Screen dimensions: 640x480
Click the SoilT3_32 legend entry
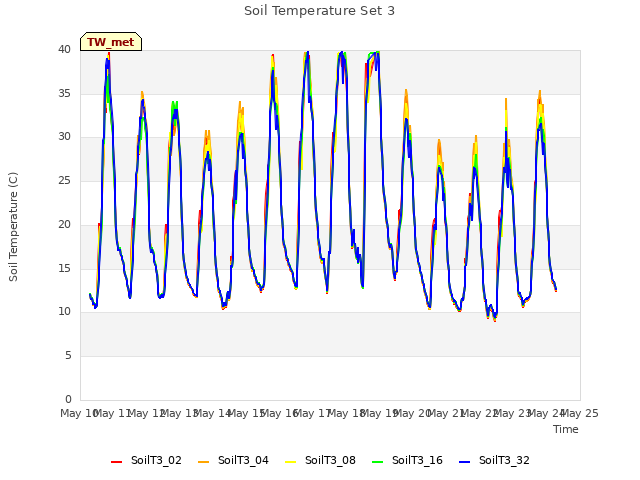494,460
